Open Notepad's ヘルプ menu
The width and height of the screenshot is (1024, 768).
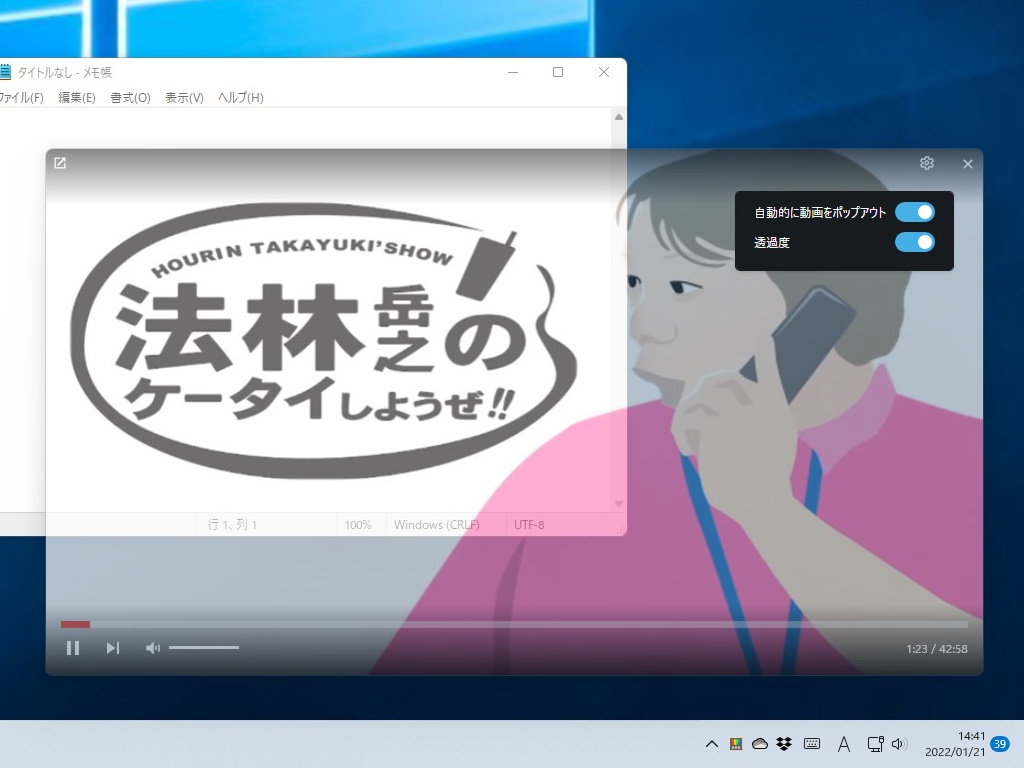pos(240,97)
